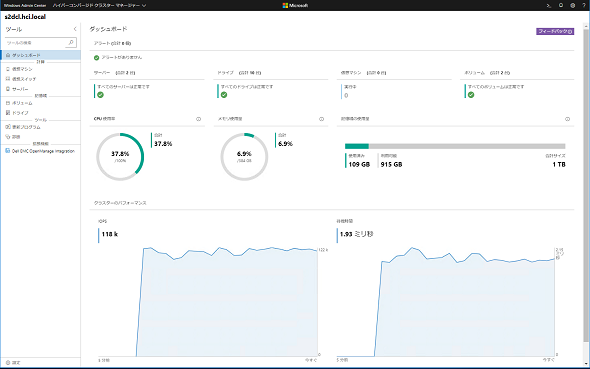
Task: Open Dell EMC OpenManage Integration extension
Action: [x=40, y=151]
